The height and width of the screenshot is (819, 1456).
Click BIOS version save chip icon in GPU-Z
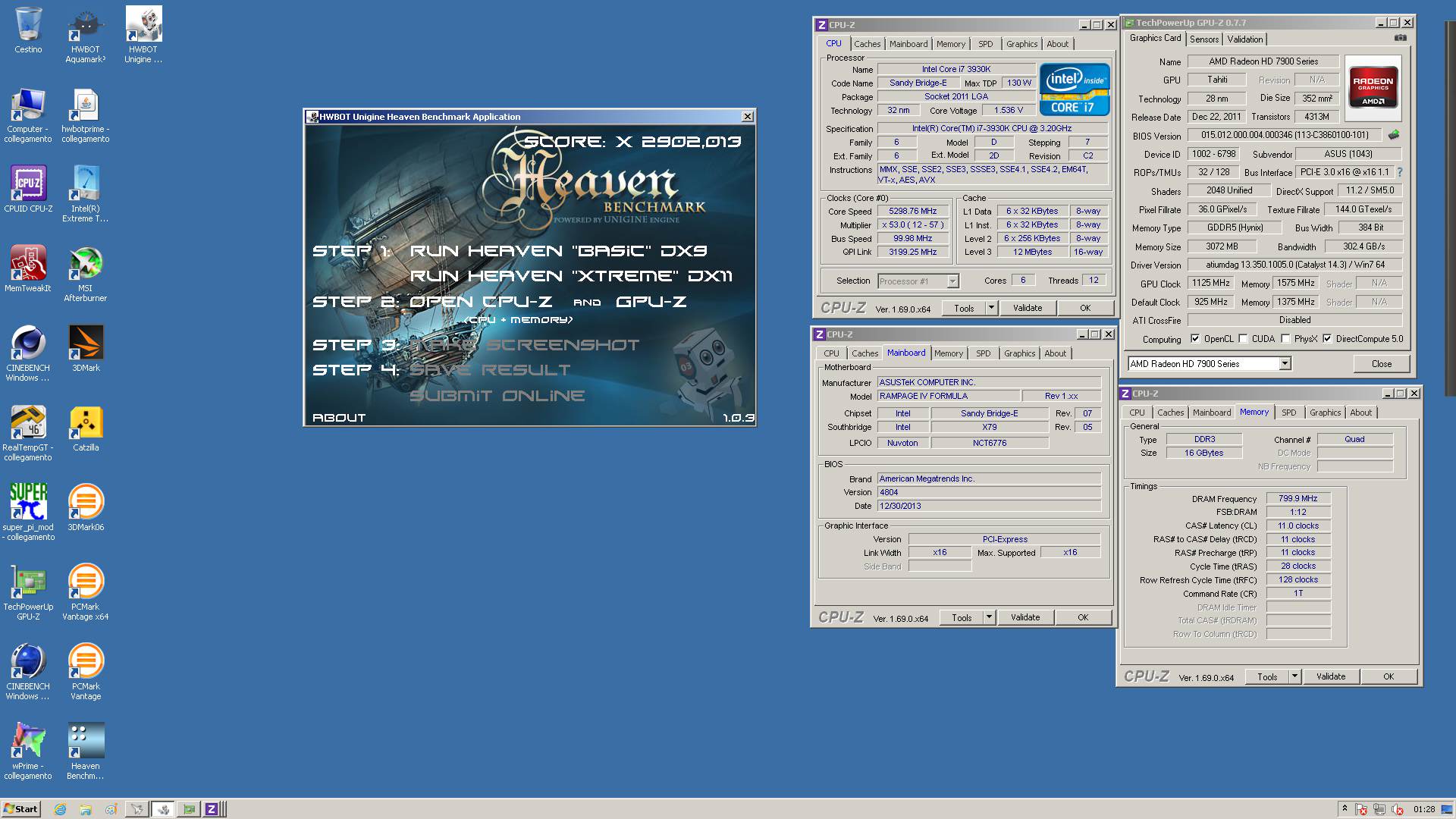[x=1394, y=135]
